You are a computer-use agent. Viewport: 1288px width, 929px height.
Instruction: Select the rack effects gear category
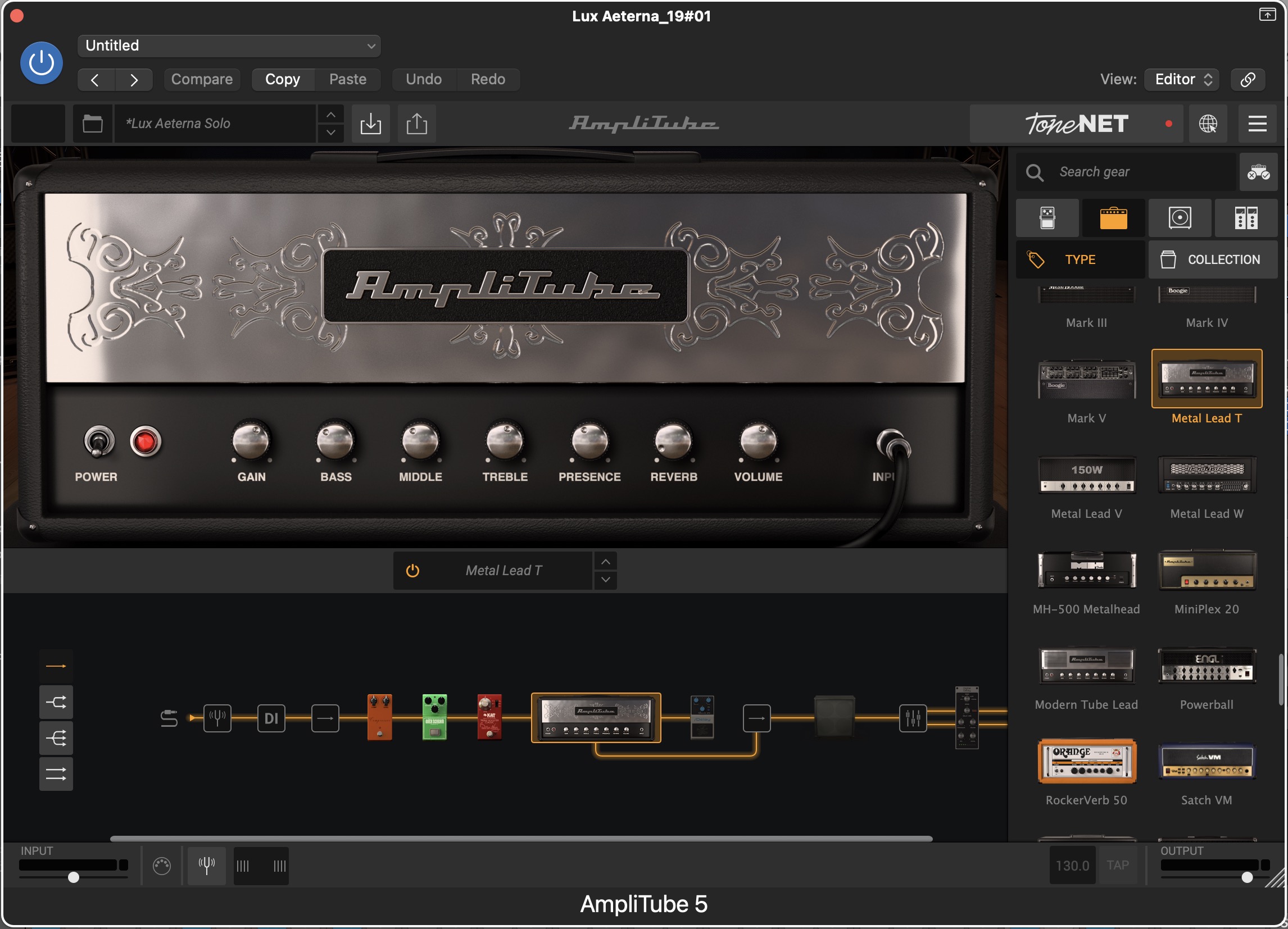pos(1246,218)
